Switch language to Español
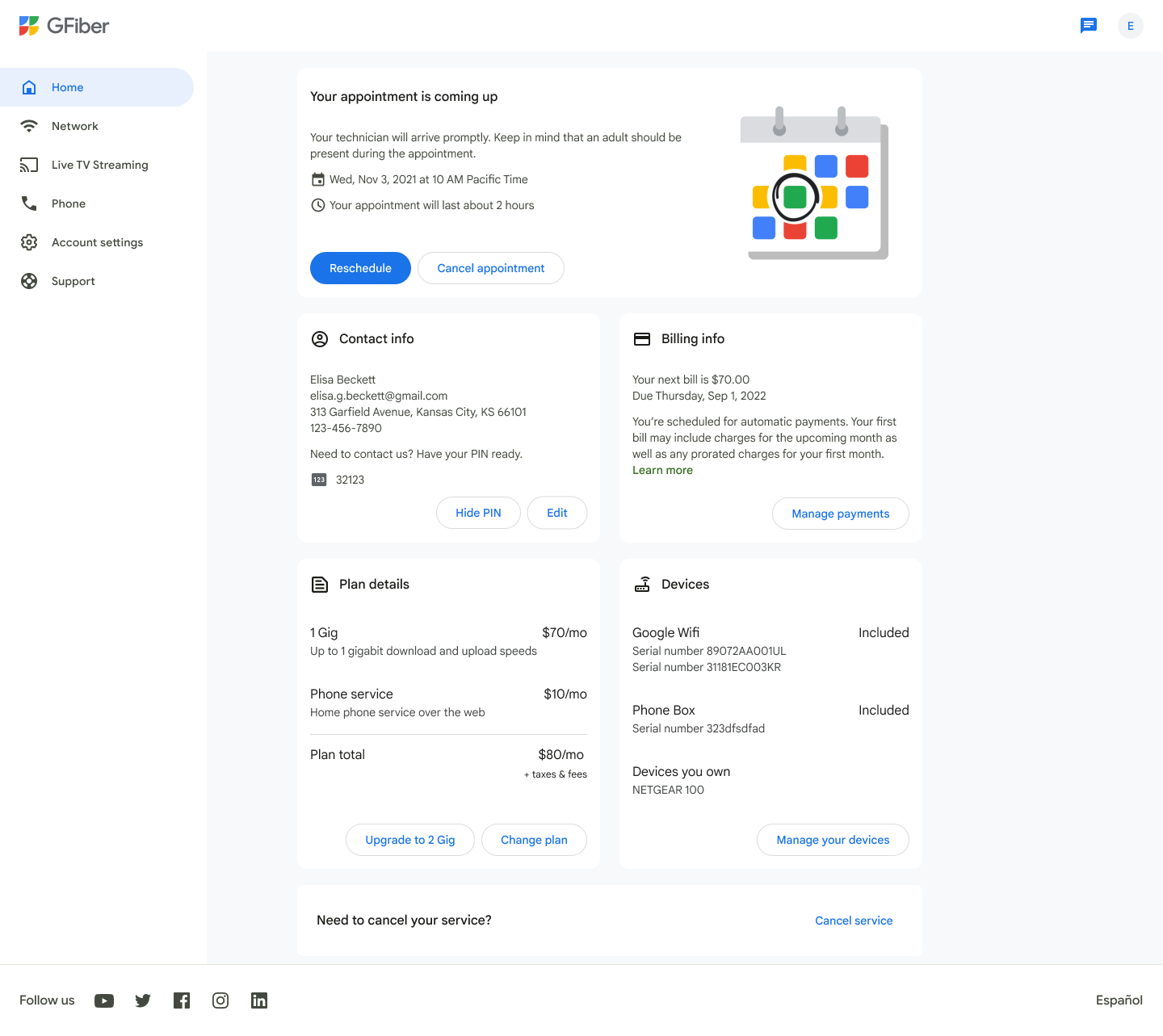 (x=1119, y=1000)
